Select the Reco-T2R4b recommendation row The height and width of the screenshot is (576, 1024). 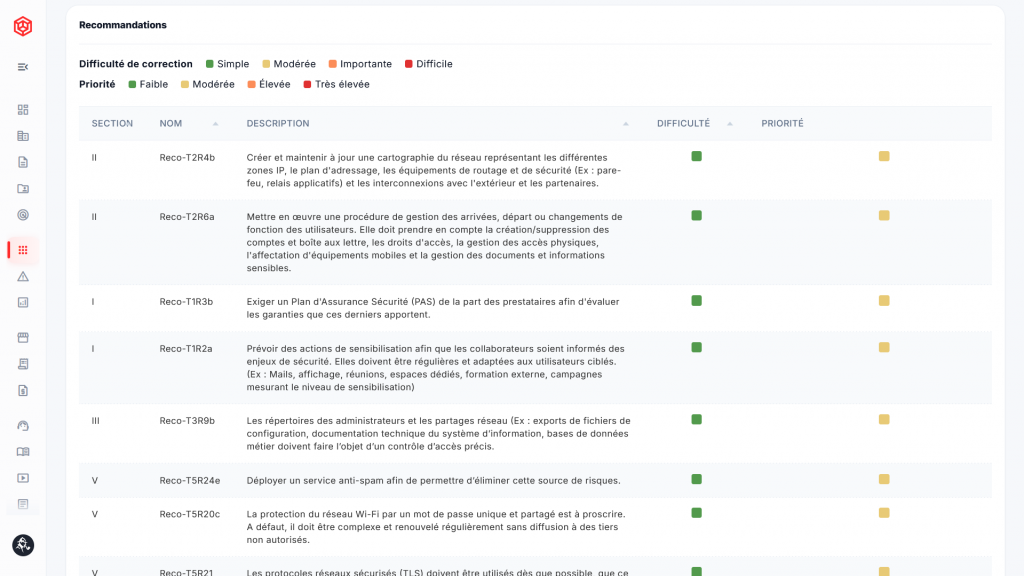pyautogui.click(x=535, y=170)
